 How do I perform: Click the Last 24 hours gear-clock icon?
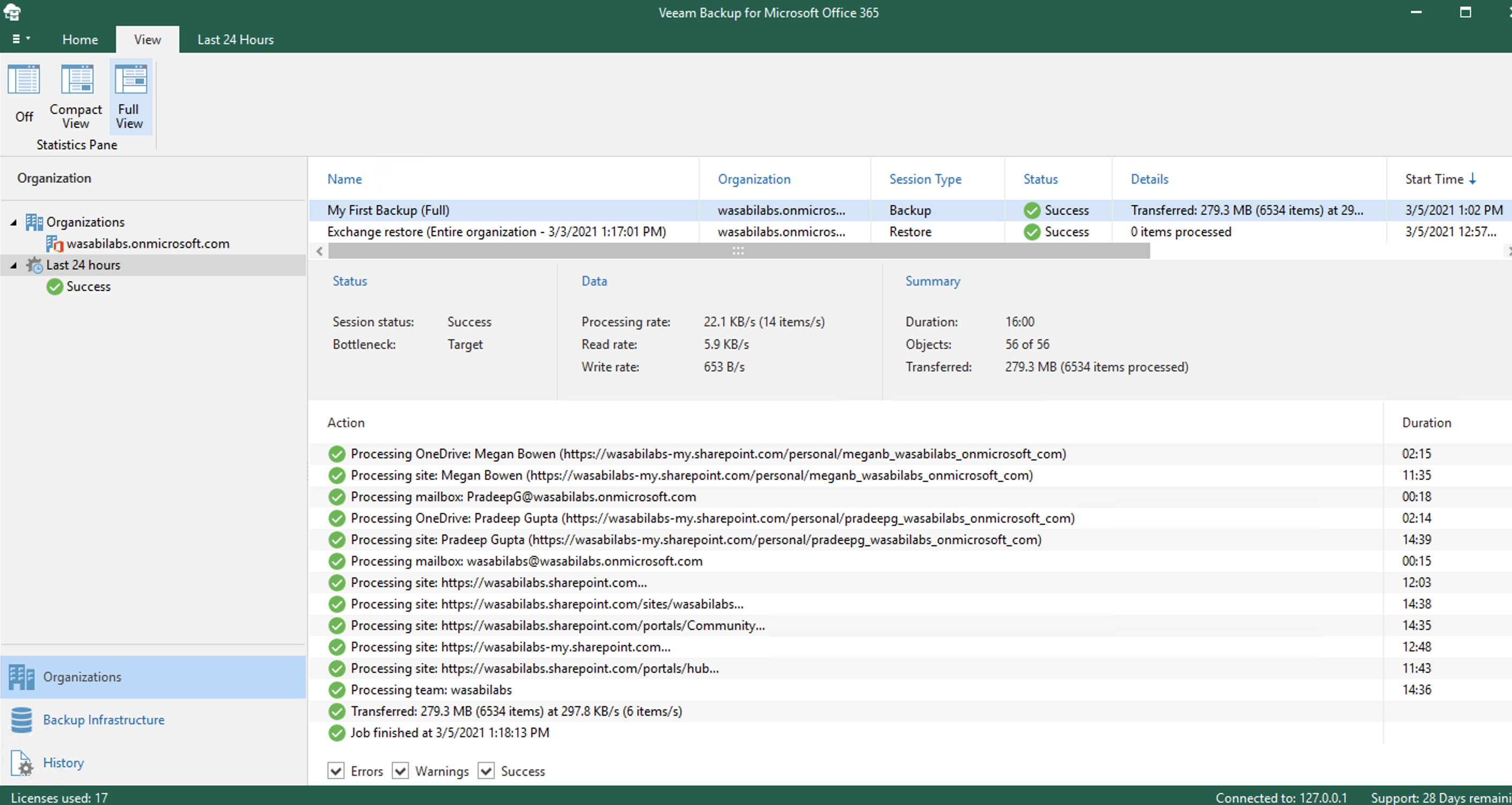click(x=34, y=265)
